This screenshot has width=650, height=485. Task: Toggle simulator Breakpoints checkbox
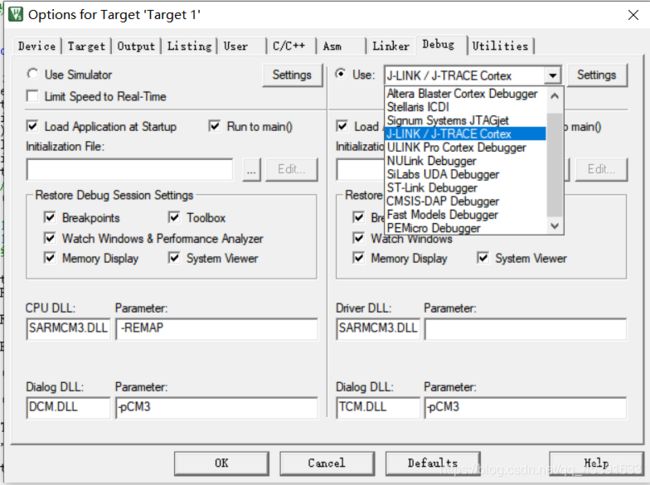point(49,217)
